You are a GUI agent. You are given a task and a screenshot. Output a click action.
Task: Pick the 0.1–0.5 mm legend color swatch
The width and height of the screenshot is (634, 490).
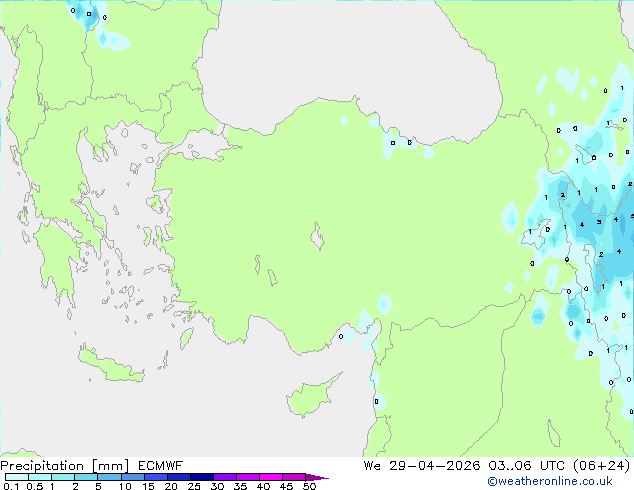[x=17, y=477]
